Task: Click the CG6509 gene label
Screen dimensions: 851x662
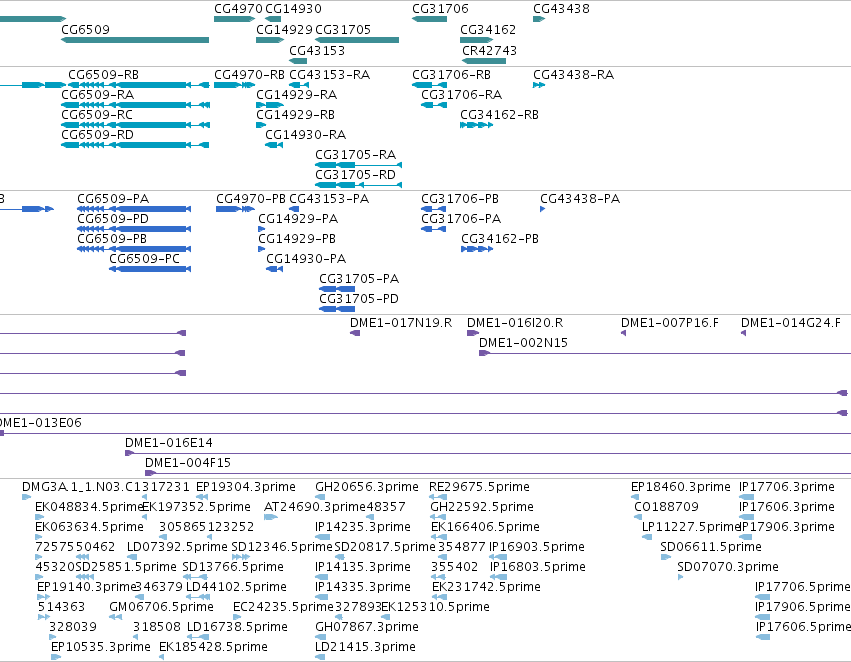Action: (85, 29)
